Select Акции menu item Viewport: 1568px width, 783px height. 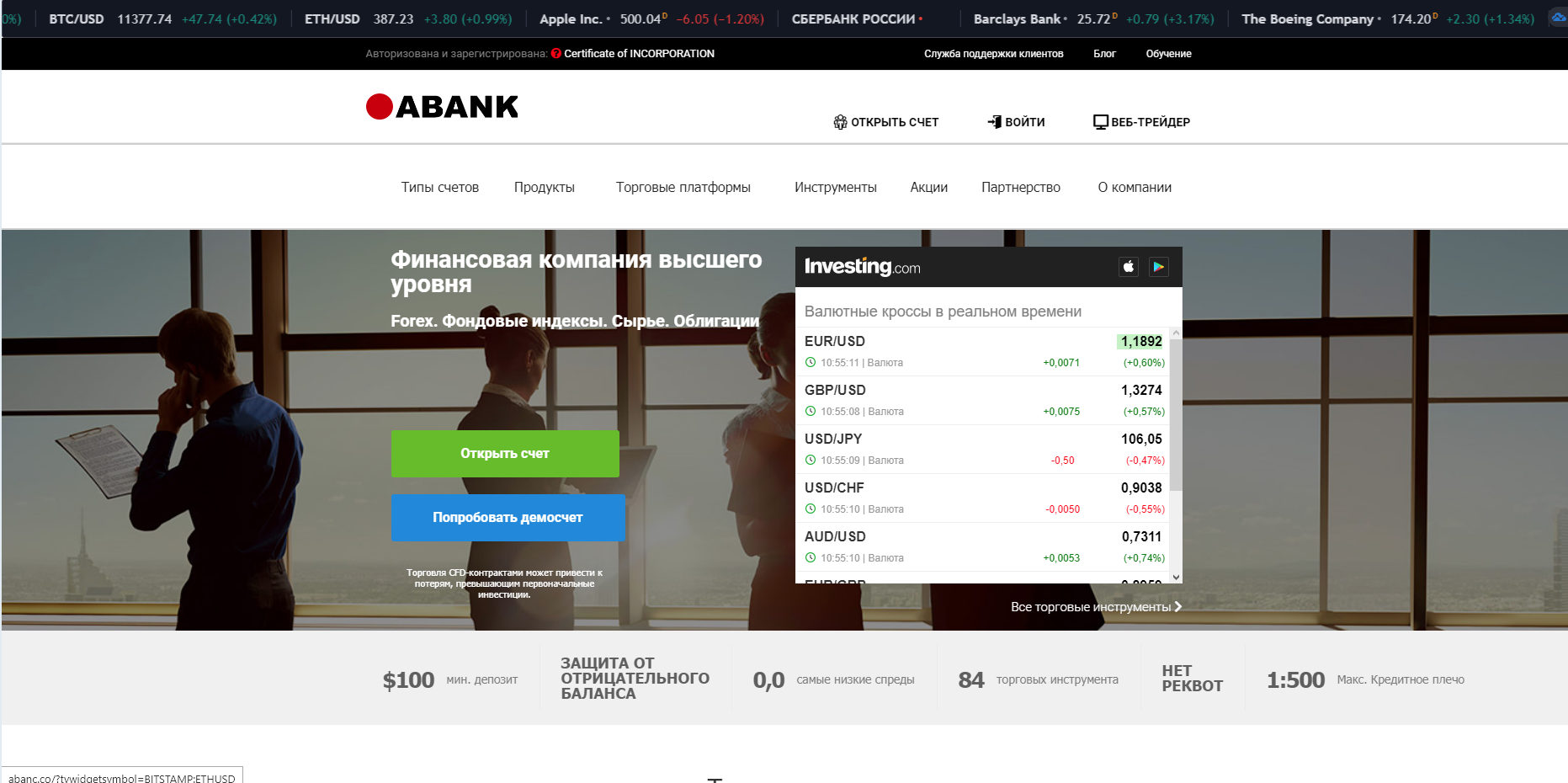928,188
